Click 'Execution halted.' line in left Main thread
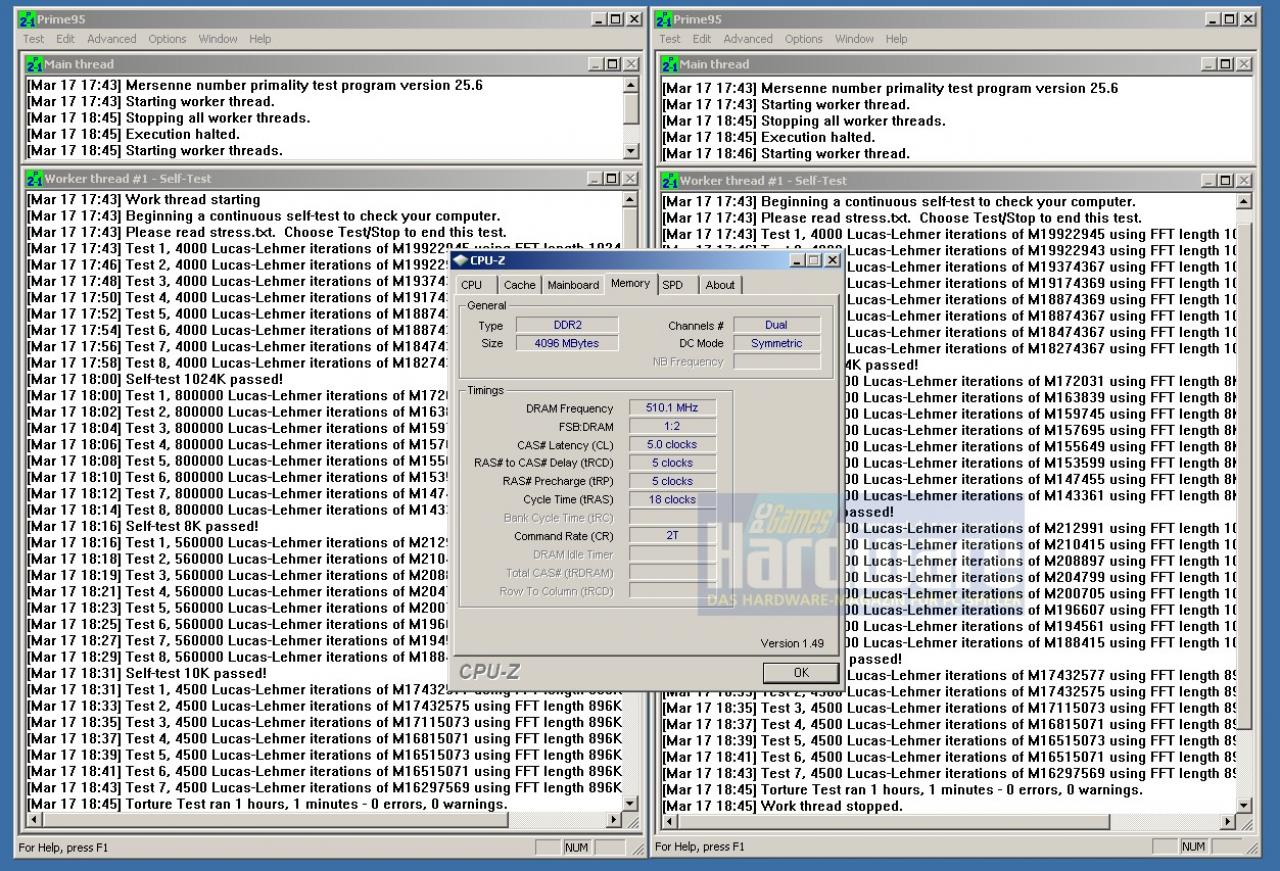1280x871 pixels. click(133, 134)
